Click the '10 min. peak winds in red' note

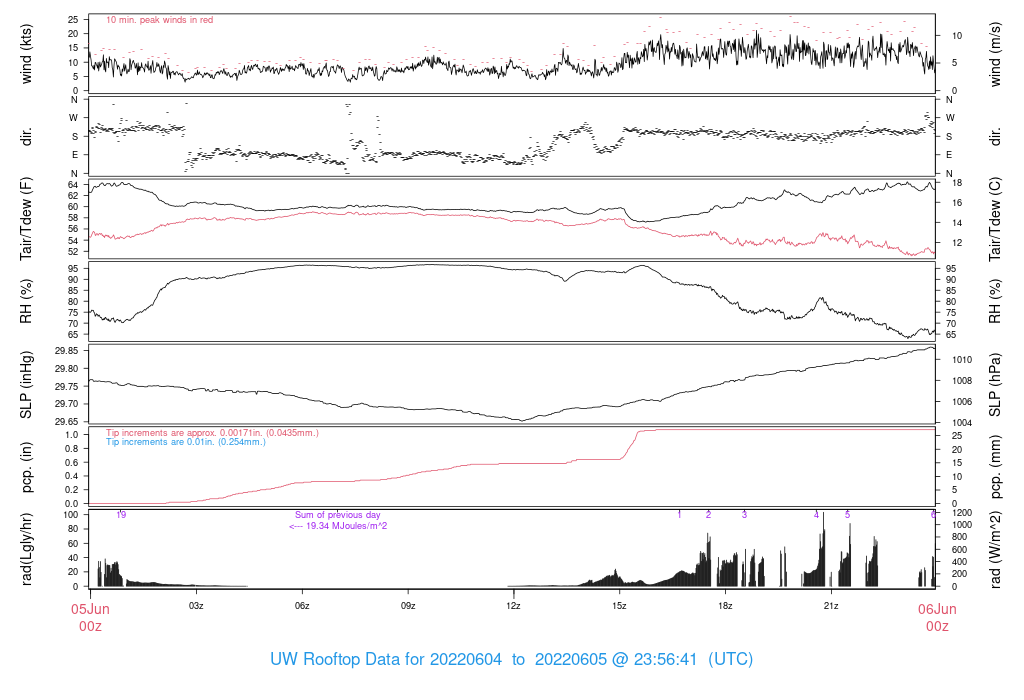click(x=159, y=20)
